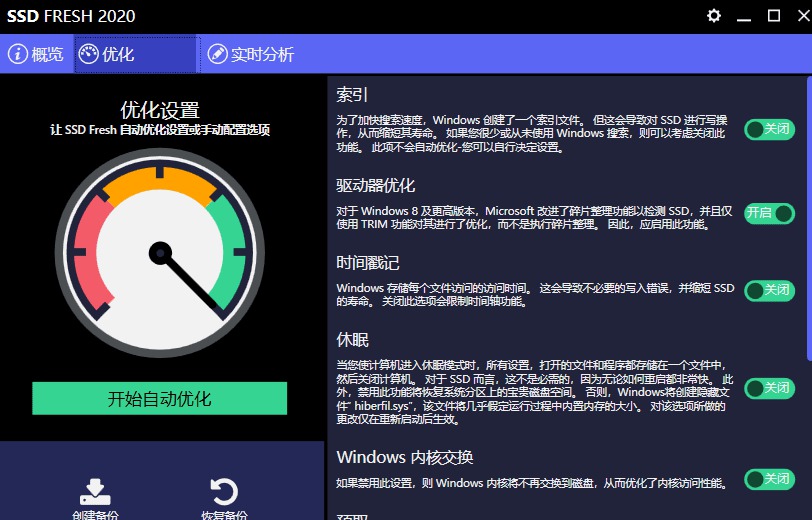Click the info icon beside 概览

click(18, 54)
